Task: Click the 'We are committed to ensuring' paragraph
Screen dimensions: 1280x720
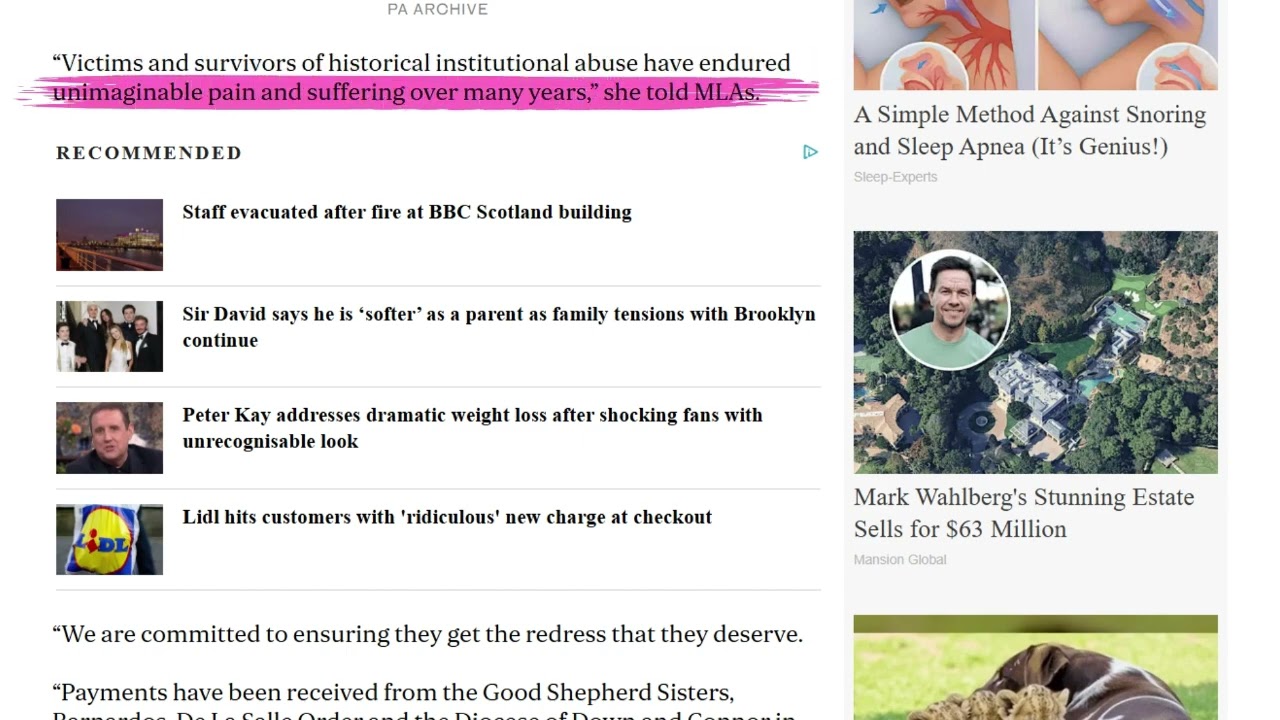Action: click(x=427, y=634)
